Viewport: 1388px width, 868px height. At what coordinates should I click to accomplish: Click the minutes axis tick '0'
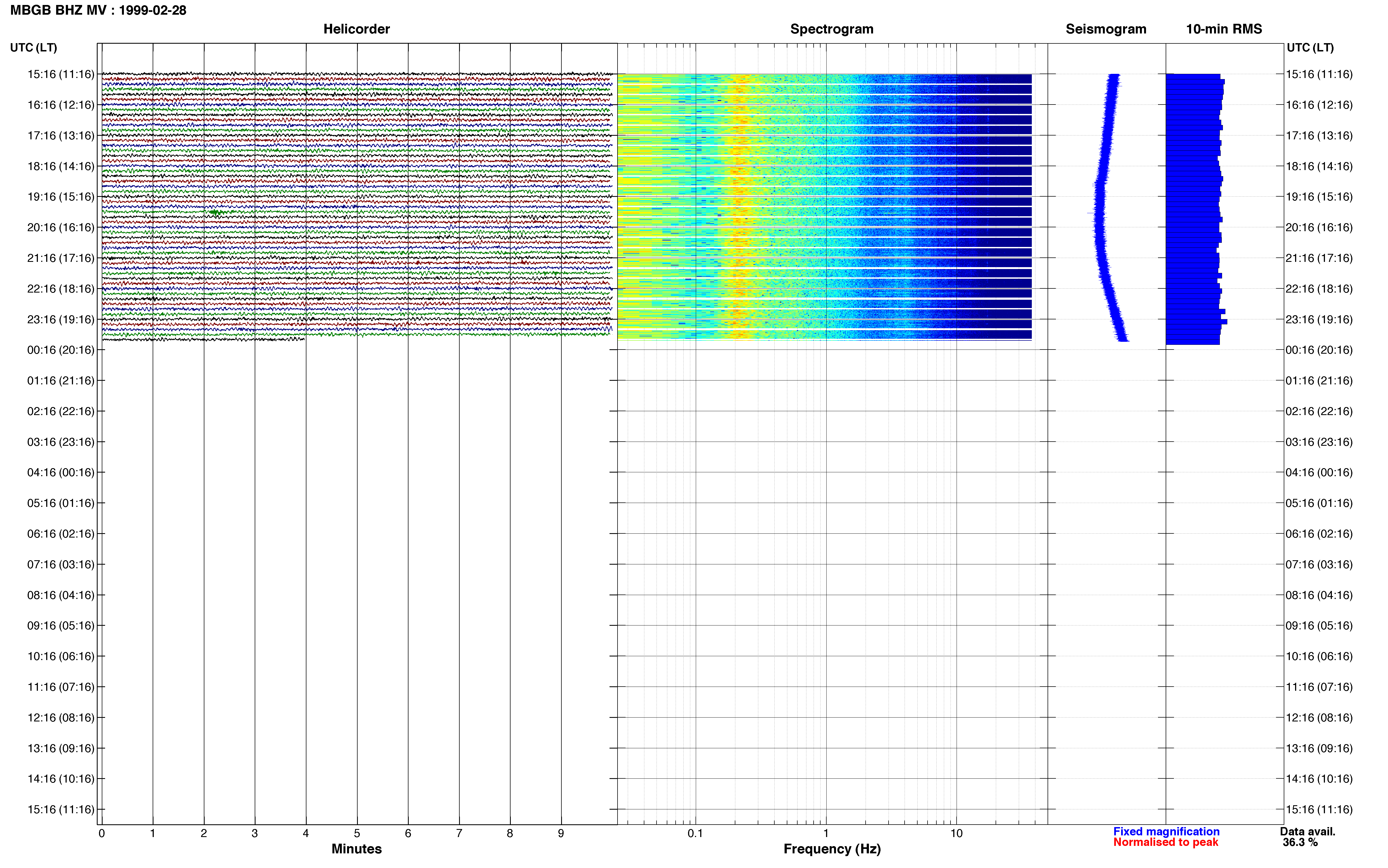pos(101,833)
